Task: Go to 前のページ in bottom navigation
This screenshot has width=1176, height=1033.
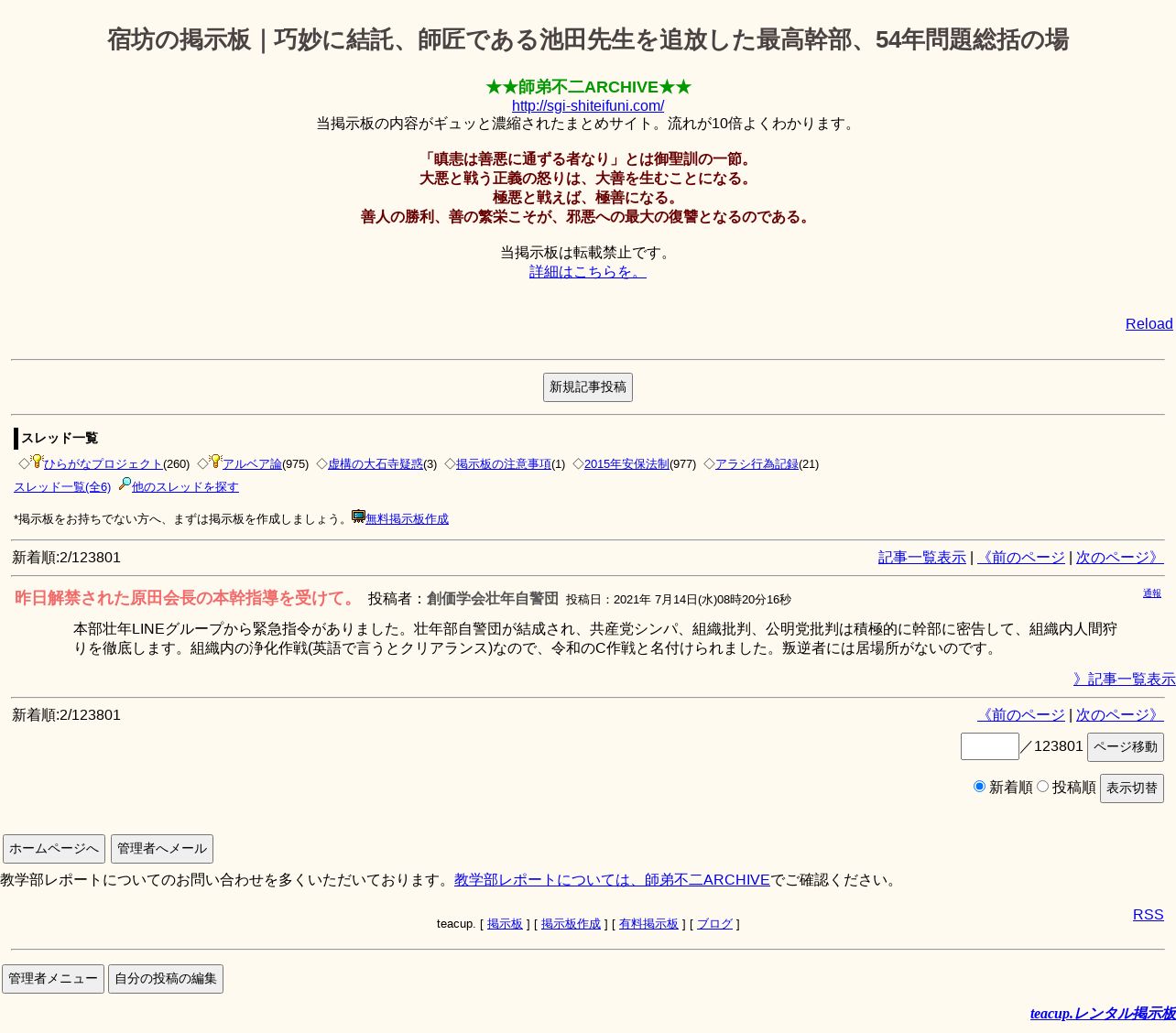Action: pyautogui.click(x=1021, y=715)
